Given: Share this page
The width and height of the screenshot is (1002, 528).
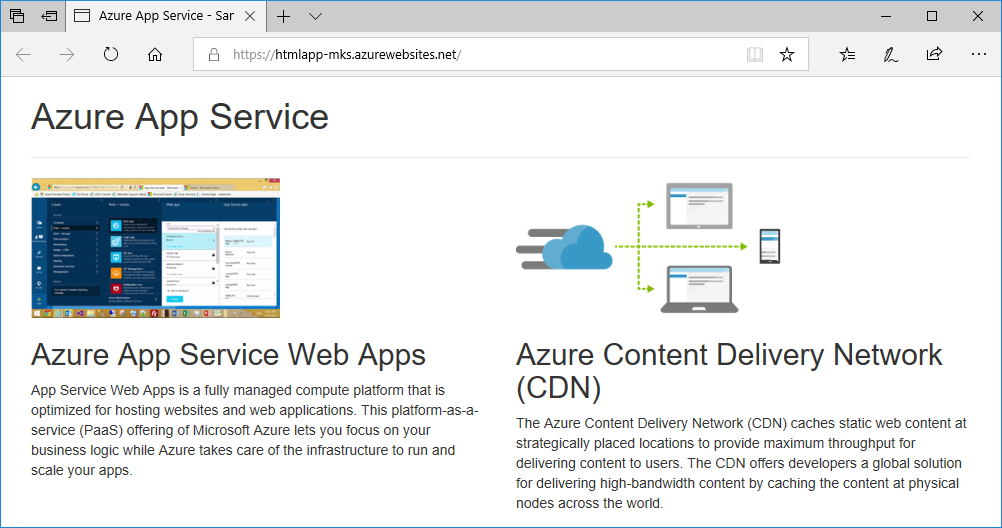Looking at the screenshot, I should (x=934, y=54).
